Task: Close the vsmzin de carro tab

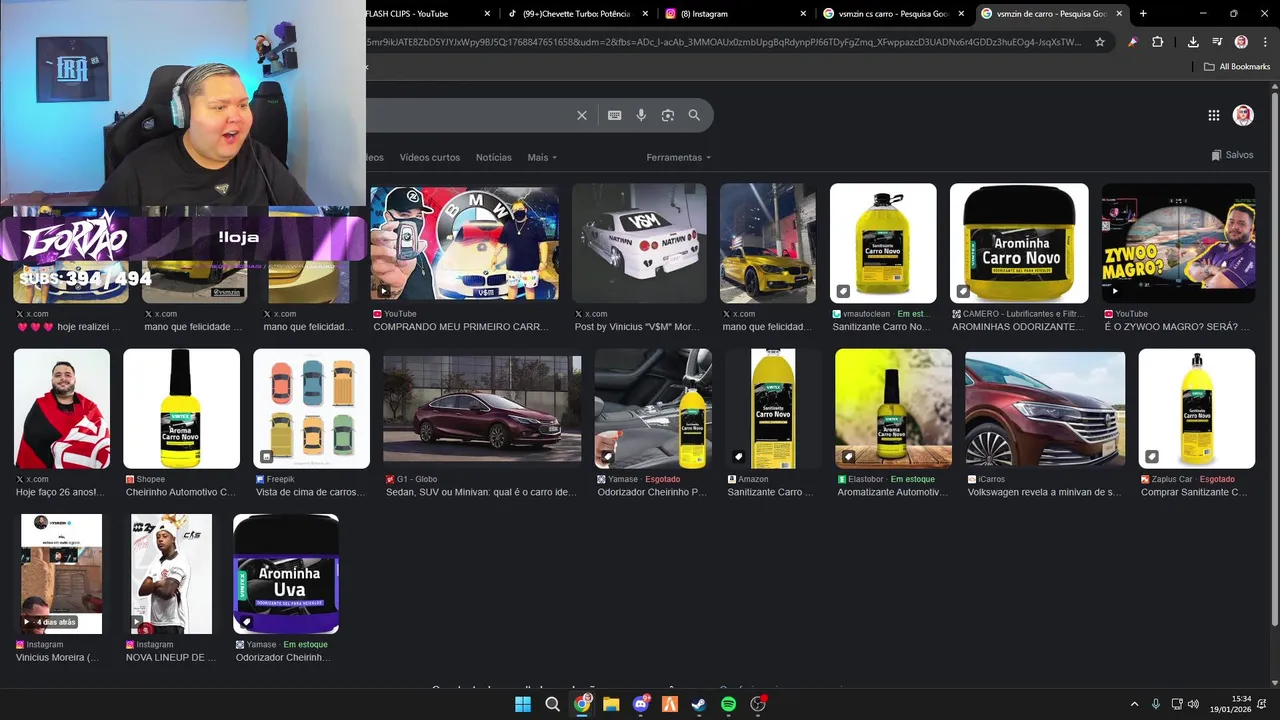Action: click(1119, 14)
